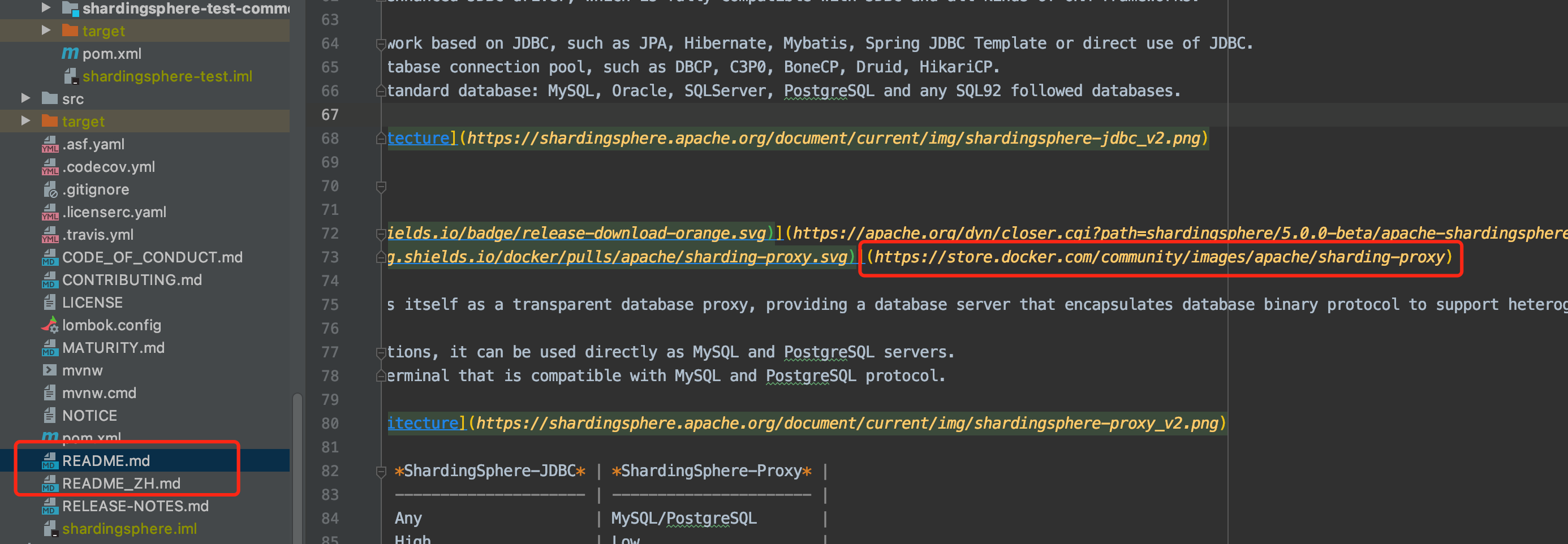Click line number 67 in the gutter
The height and width of the screenshot is (544, 1568).
click(330, 114)
